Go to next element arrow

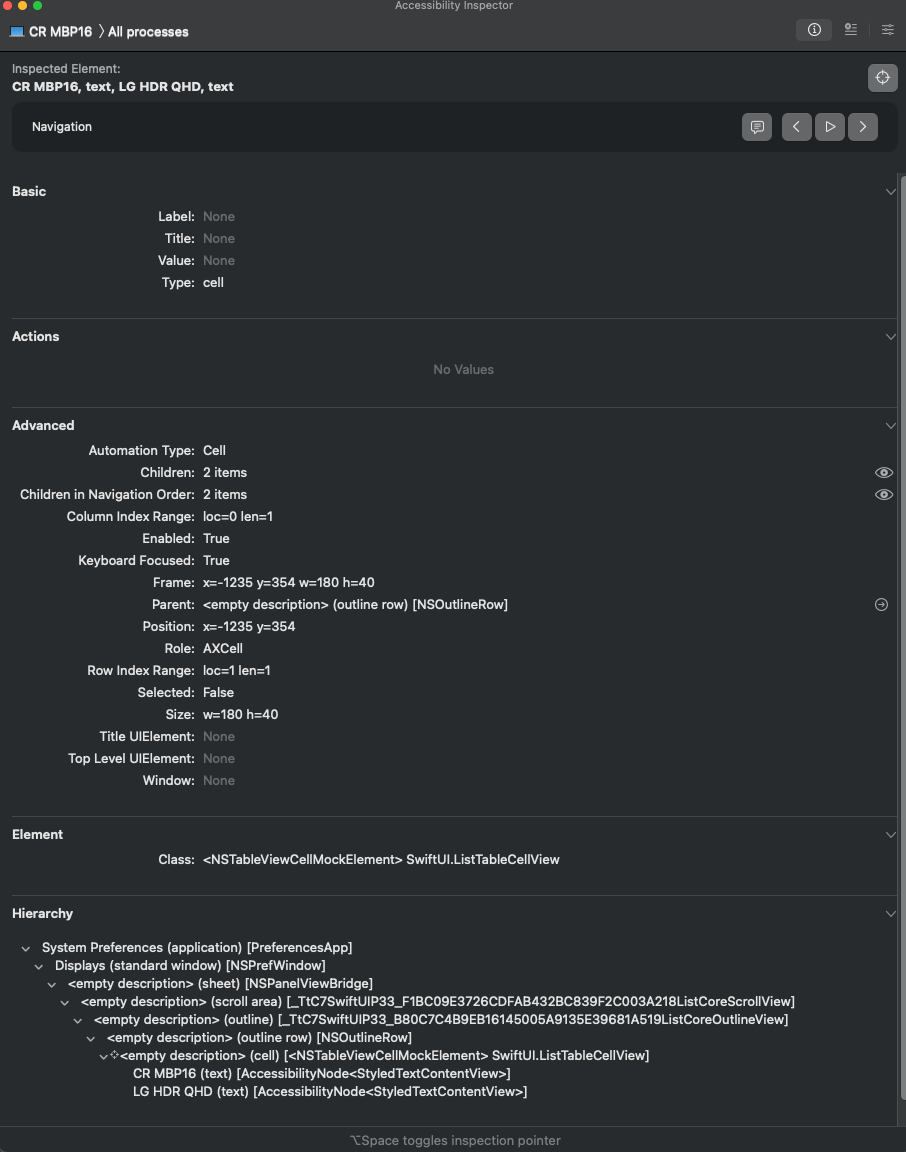[x=863, y=127]
